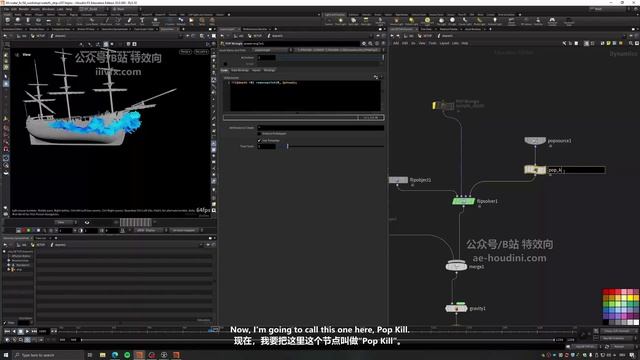This screenshot has height=360, width=640.
Task: Open parameter pane gear menu
Action: click(x=364, y=43)
